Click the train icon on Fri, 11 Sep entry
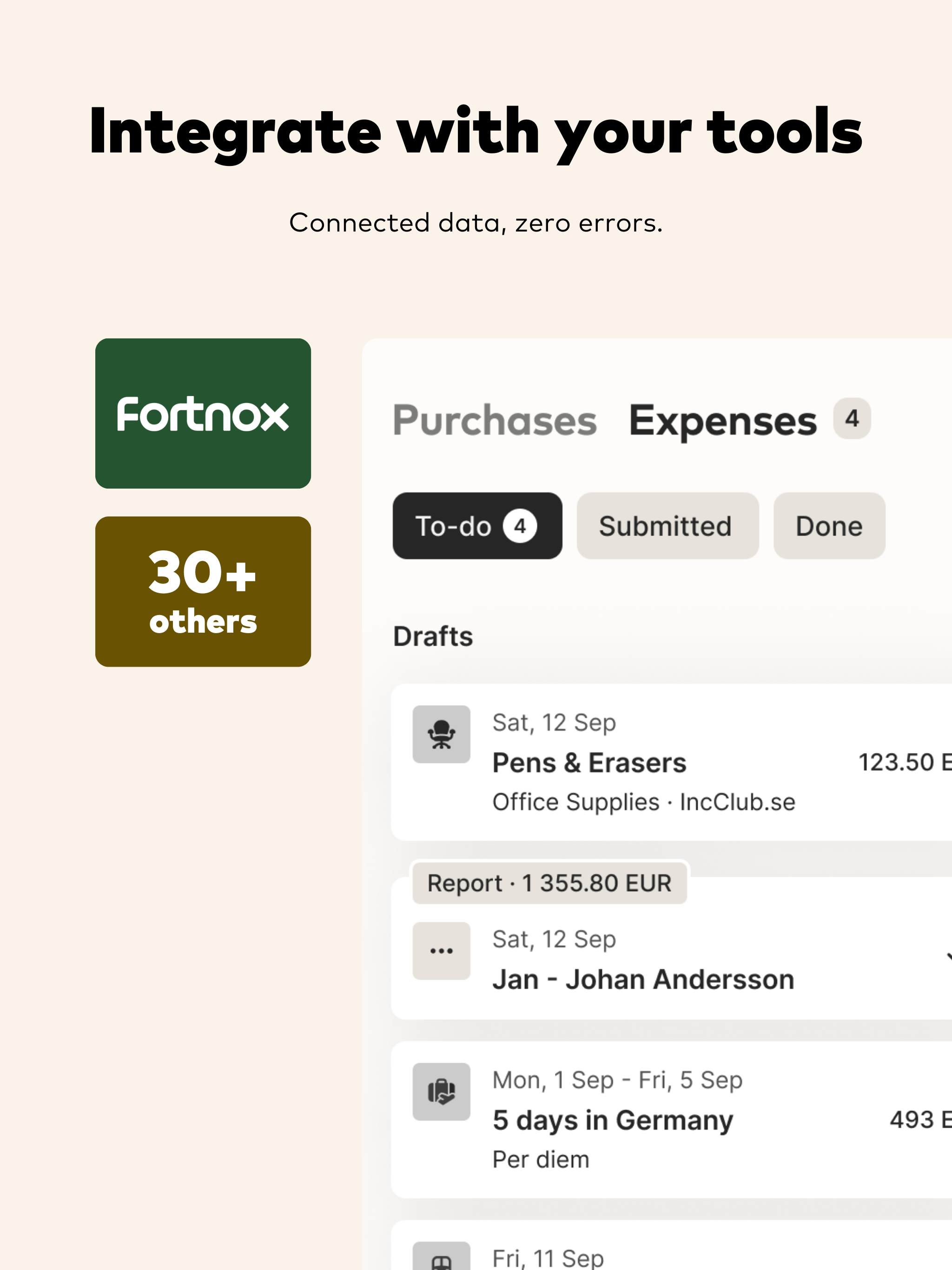This screenshot has height=1270, width=952. tap(441, 1260)
